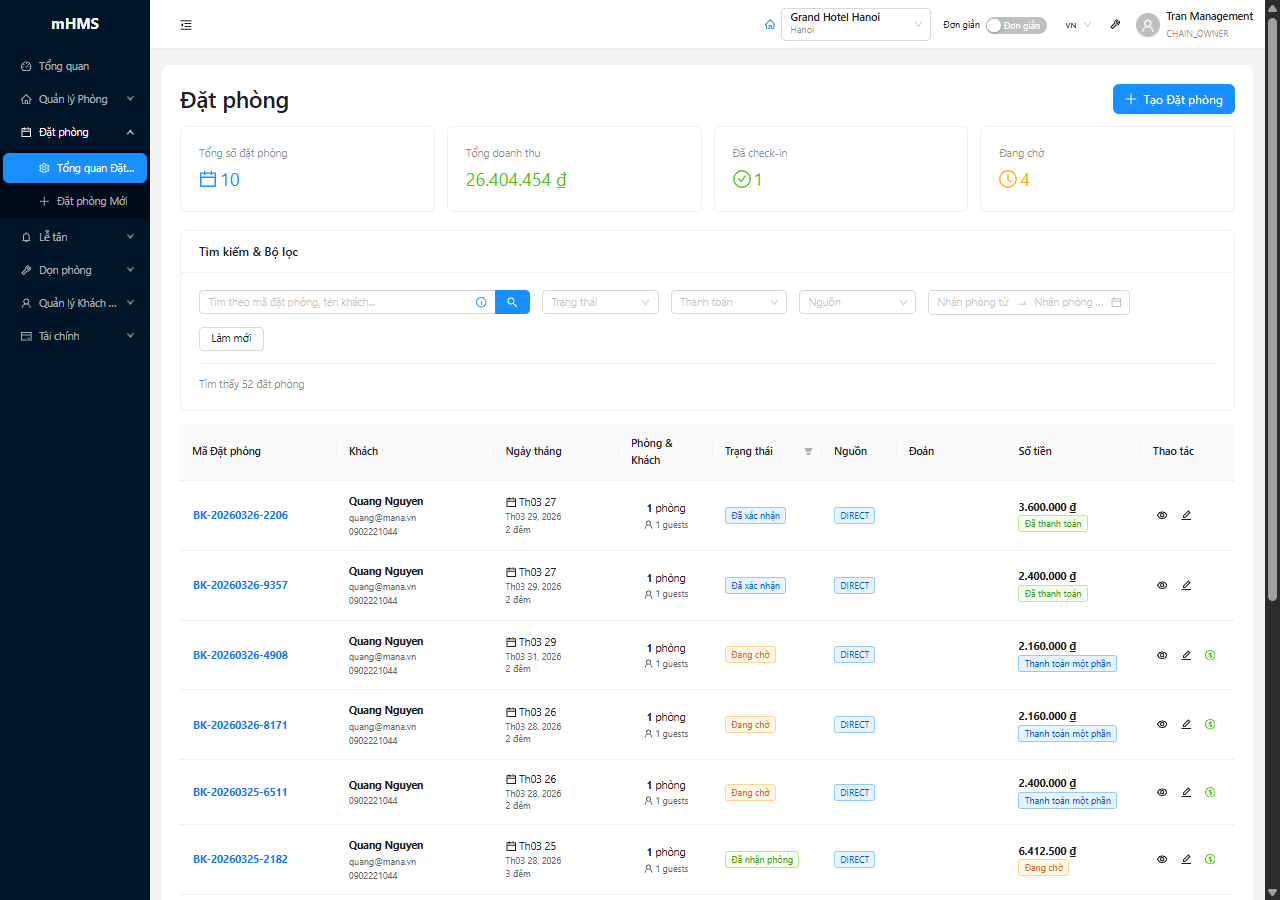Click the Tạo Đặt phòng button
The width and height of the screenshot is (1280, 900).
1174,99
